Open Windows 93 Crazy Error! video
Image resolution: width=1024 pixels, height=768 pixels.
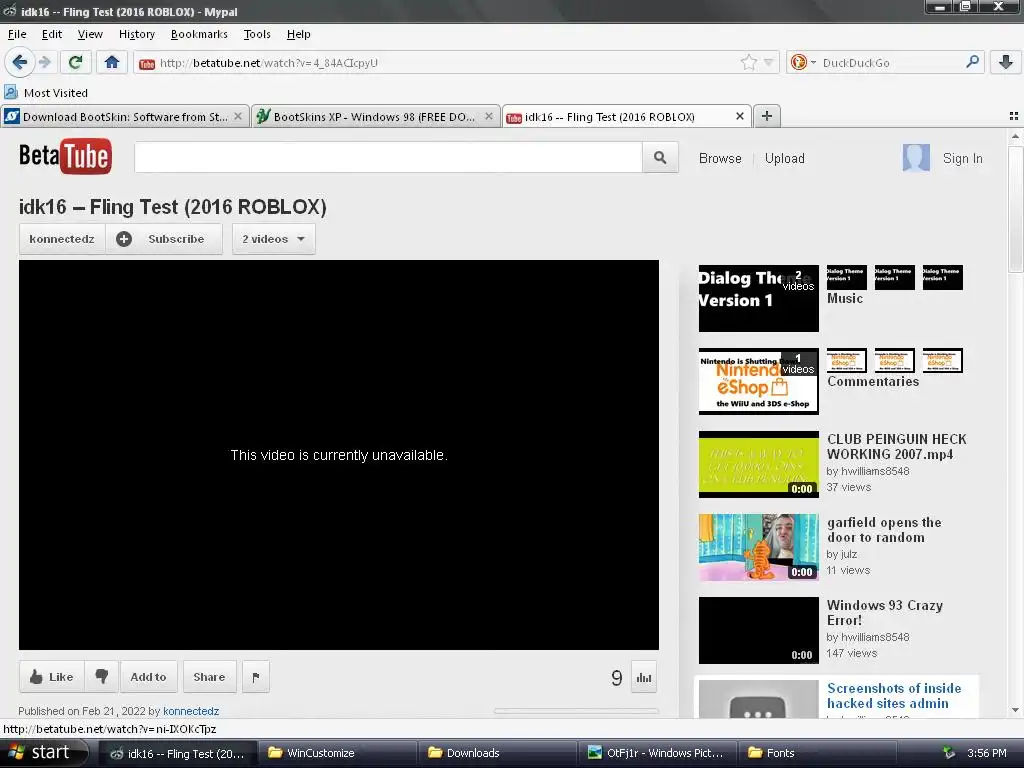[884, 613]
